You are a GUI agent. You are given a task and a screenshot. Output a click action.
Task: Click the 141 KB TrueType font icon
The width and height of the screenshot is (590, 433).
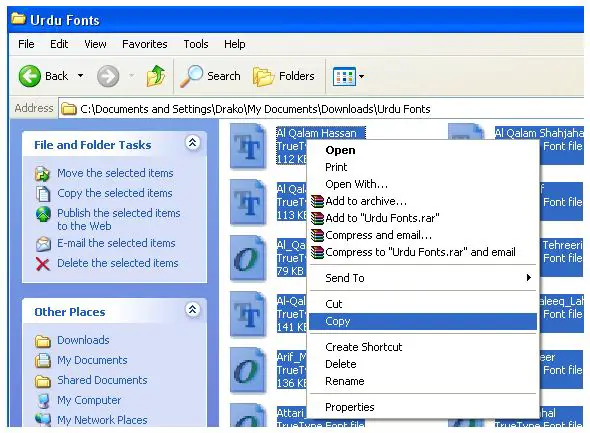point(248,314)
